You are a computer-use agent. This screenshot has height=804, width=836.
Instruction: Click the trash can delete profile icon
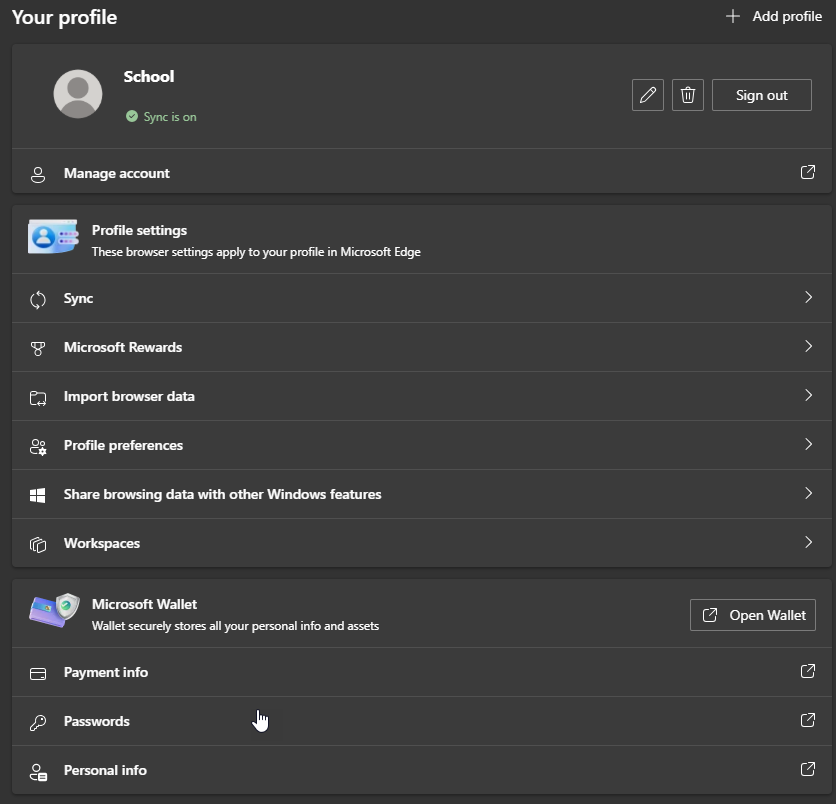[688, 95]
